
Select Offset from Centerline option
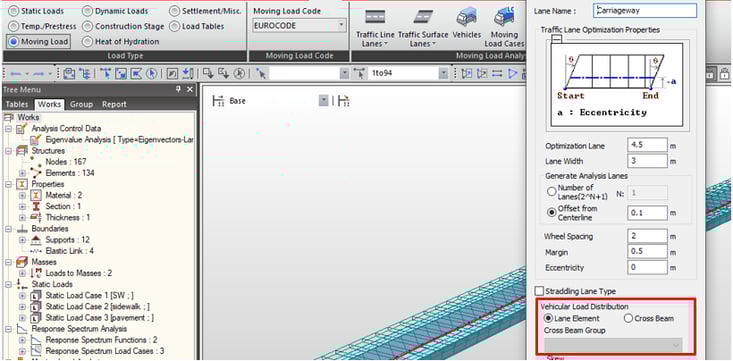pos(552,212)
